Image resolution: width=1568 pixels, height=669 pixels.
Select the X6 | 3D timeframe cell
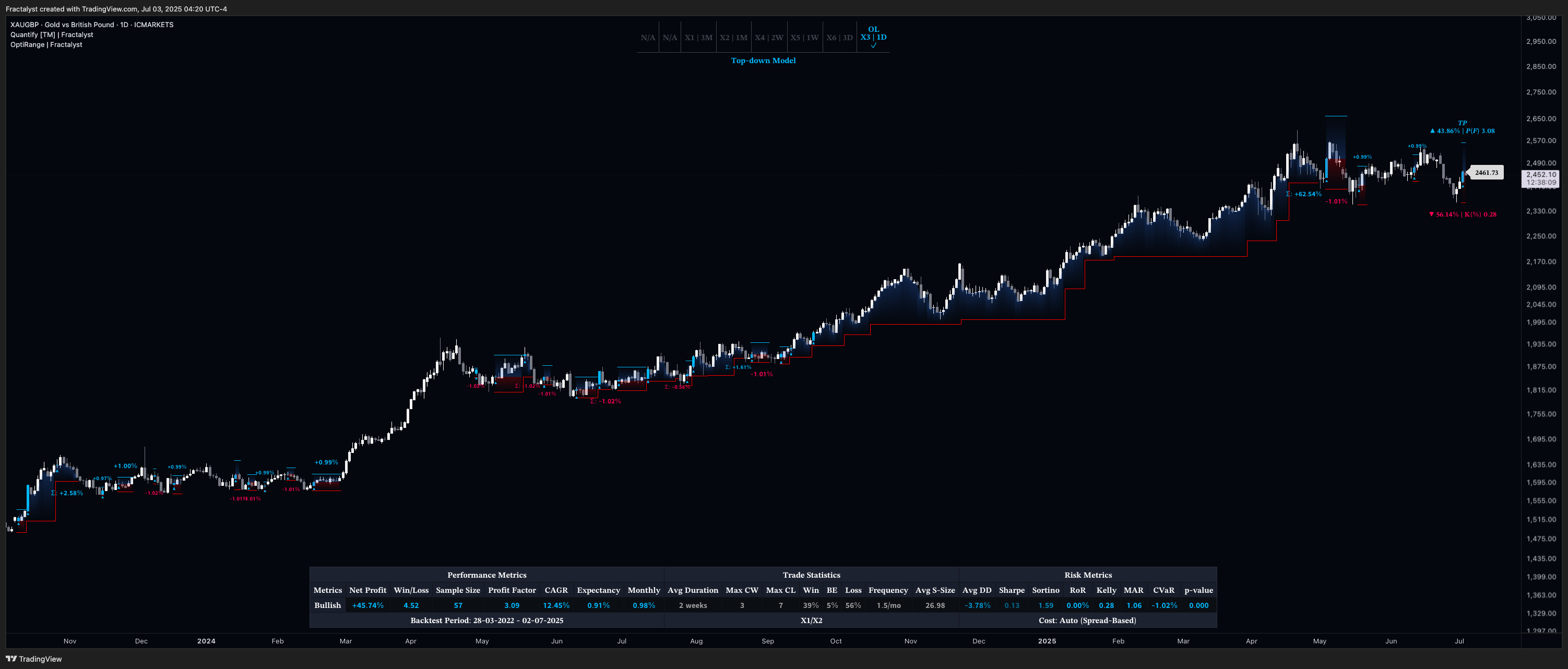click(x=839, y=38)
